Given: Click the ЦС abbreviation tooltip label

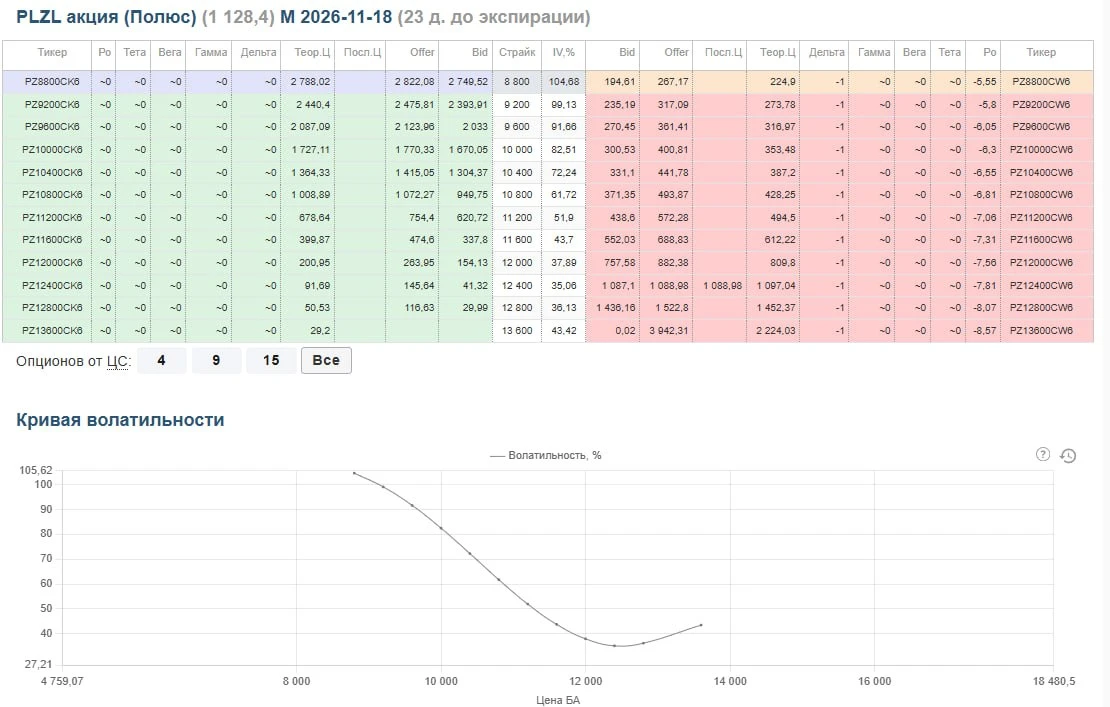Looking at the screenshot, I should tap(117, 361).
